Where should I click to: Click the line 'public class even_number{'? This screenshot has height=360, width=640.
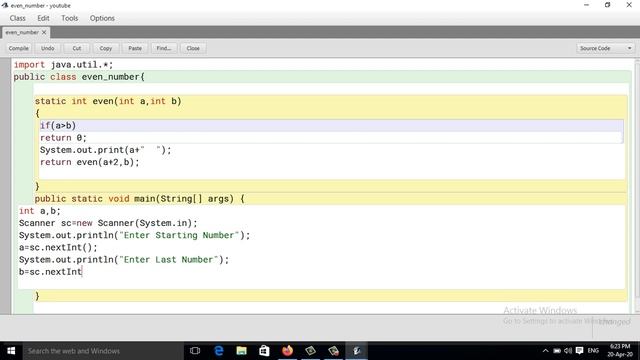pyautogui.click(x=79, y=77)
